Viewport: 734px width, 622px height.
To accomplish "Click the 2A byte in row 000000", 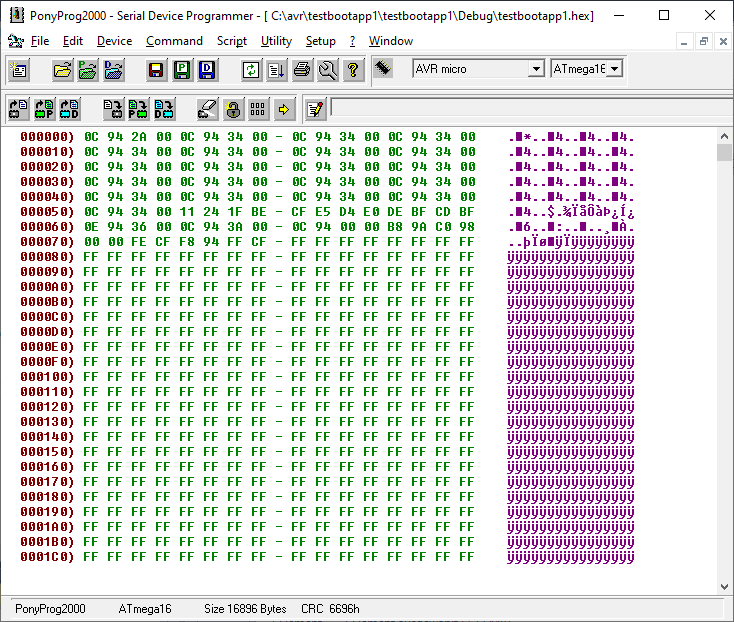I will (x=139, y=137).
